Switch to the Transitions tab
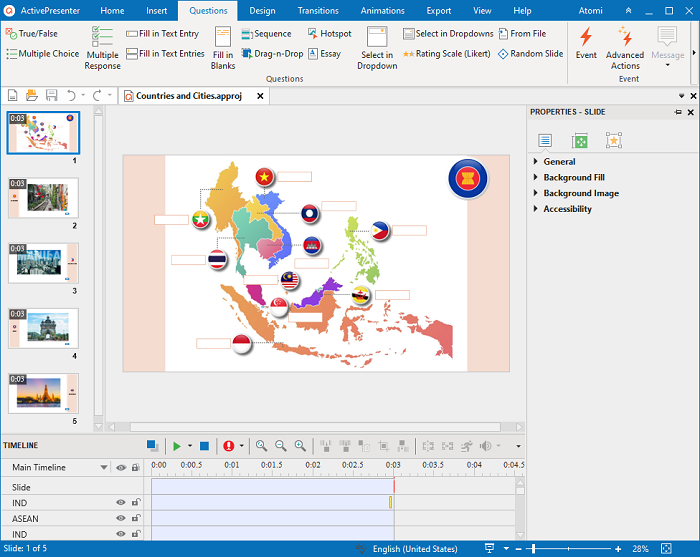The width and height of the screenshot is (700, 557). click(318, 11)
